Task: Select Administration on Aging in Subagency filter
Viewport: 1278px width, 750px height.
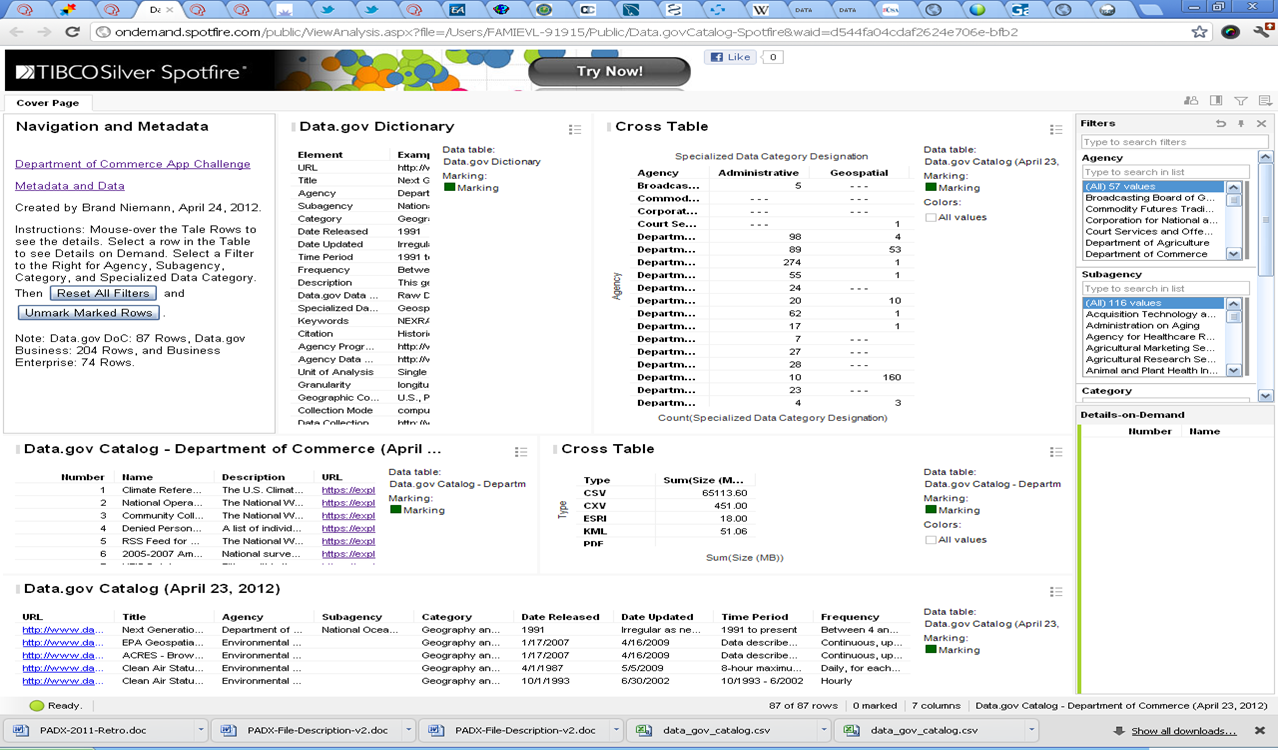Action: (x=1153, y=326)
